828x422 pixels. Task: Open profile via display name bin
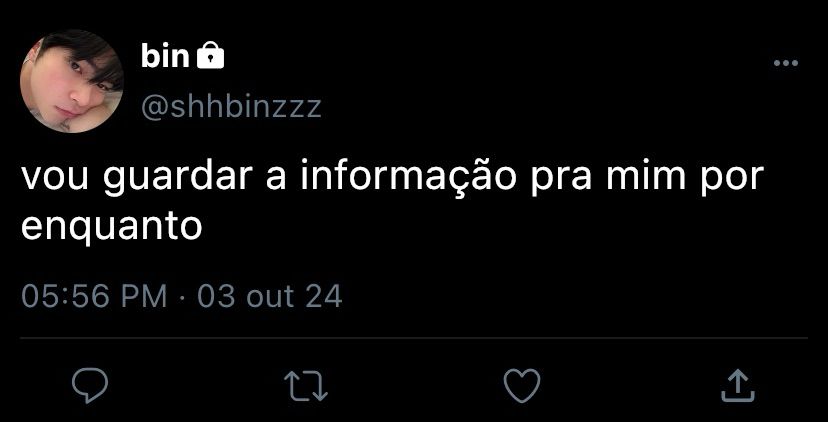(165, 57)
